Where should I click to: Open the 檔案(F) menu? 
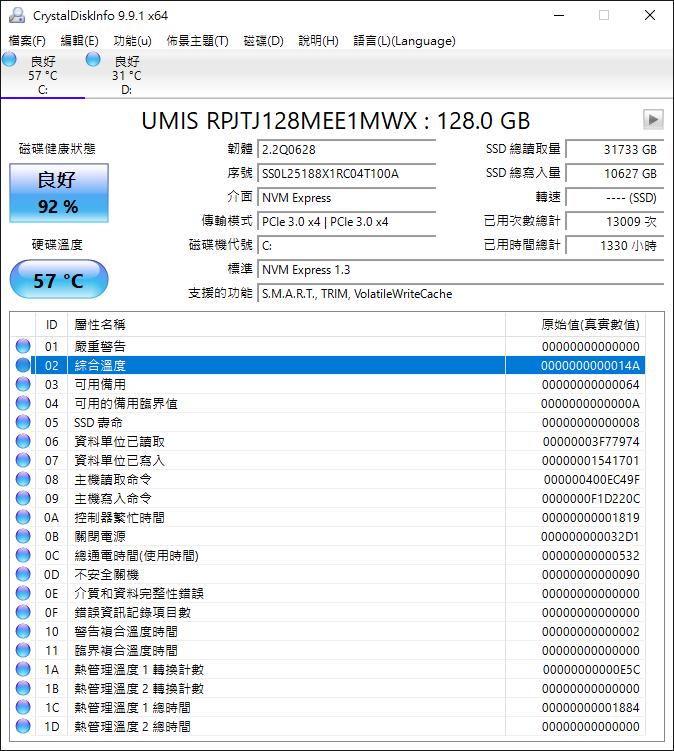(27, 41)
